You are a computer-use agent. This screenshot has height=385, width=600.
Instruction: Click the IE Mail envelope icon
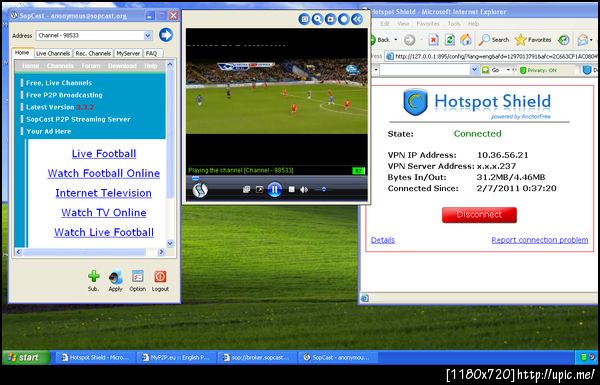point(582,40)
